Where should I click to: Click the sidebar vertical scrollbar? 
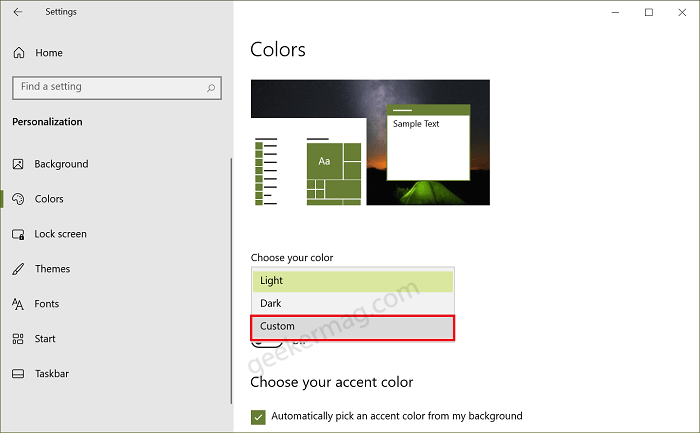coord(231,280)
